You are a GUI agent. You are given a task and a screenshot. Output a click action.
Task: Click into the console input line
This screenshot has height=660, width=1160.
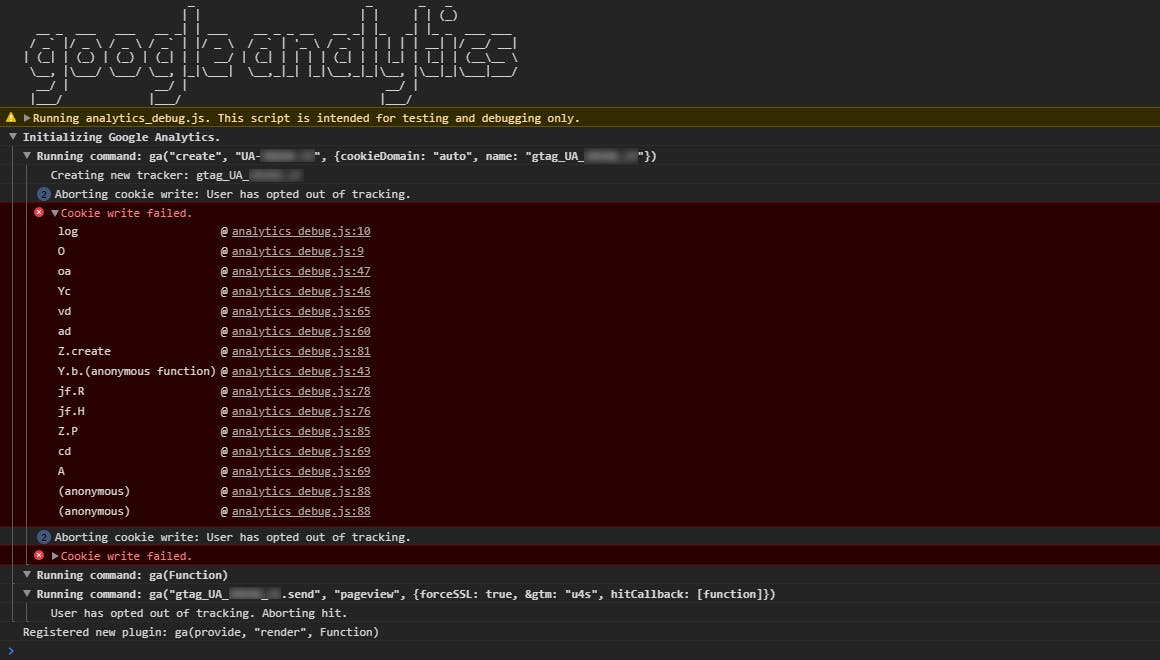pos(580,651)
